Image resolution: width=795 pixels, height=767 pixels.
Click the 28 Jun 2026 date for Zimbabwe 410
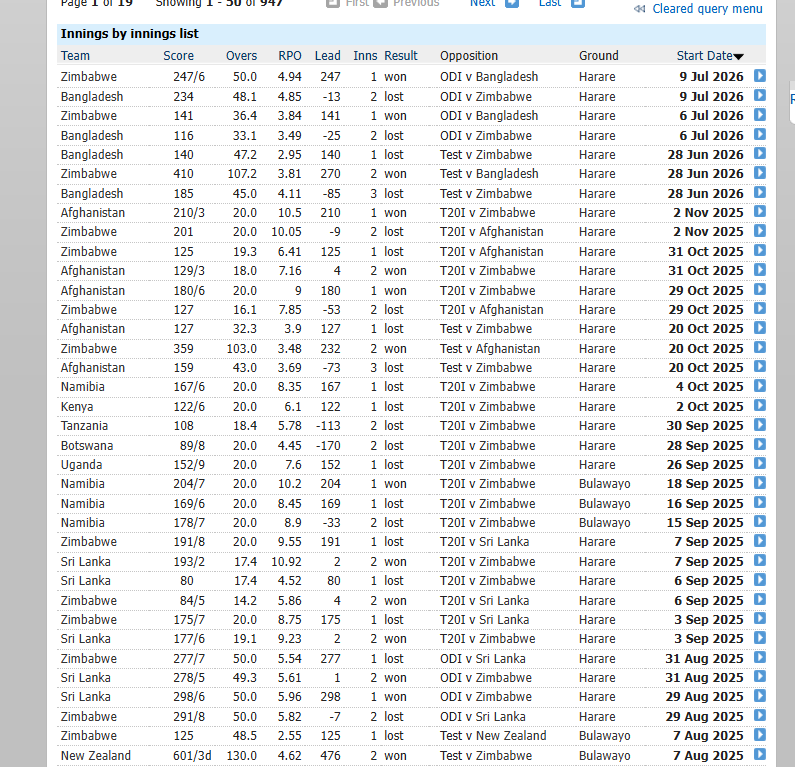(705, 173)
